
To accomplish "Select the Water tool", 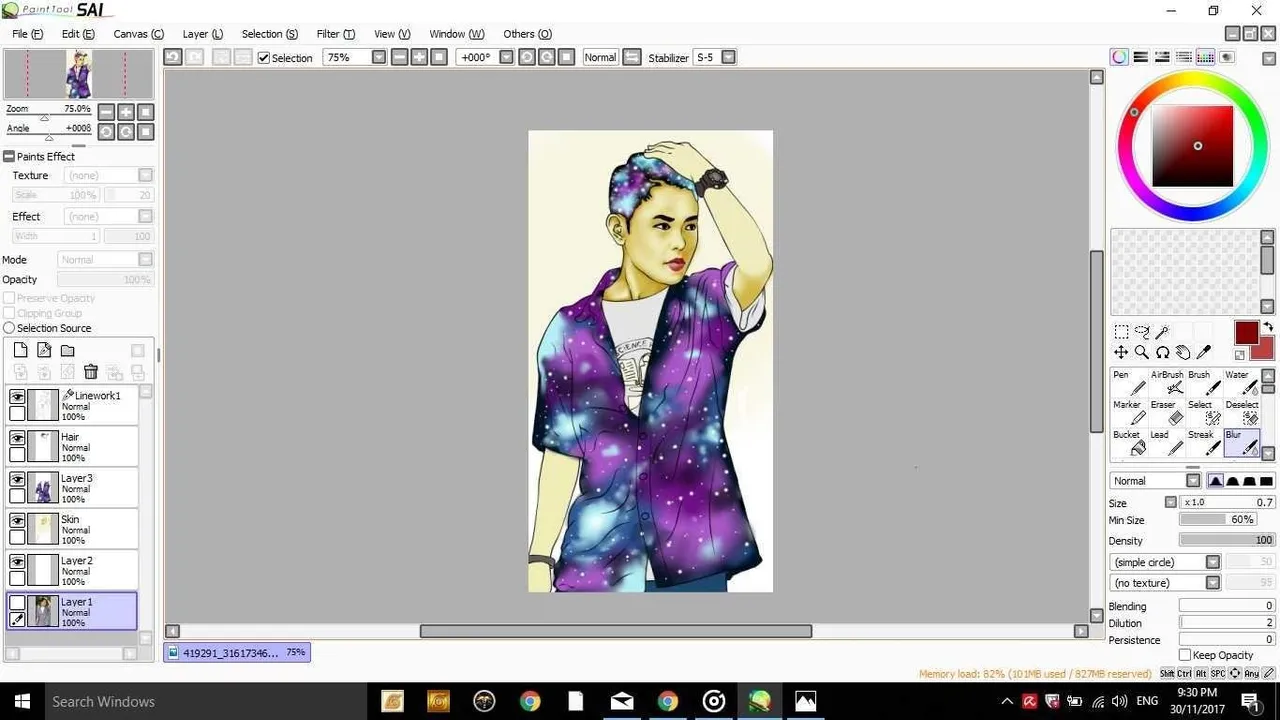I will tap(1240, 384).
